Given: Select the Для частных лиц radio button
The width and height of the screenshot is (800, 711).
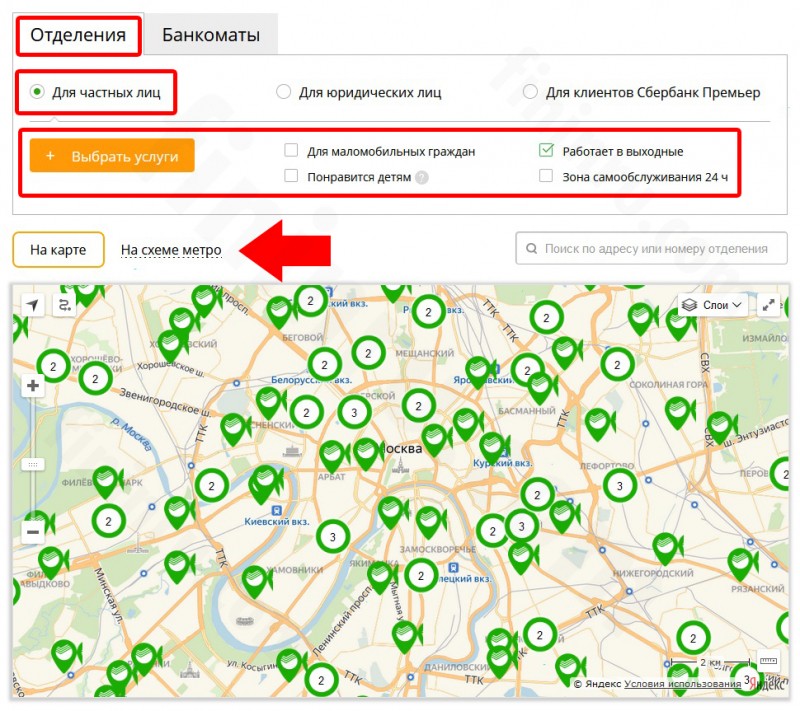Looking at the screenshot, I should pos(37,92).
